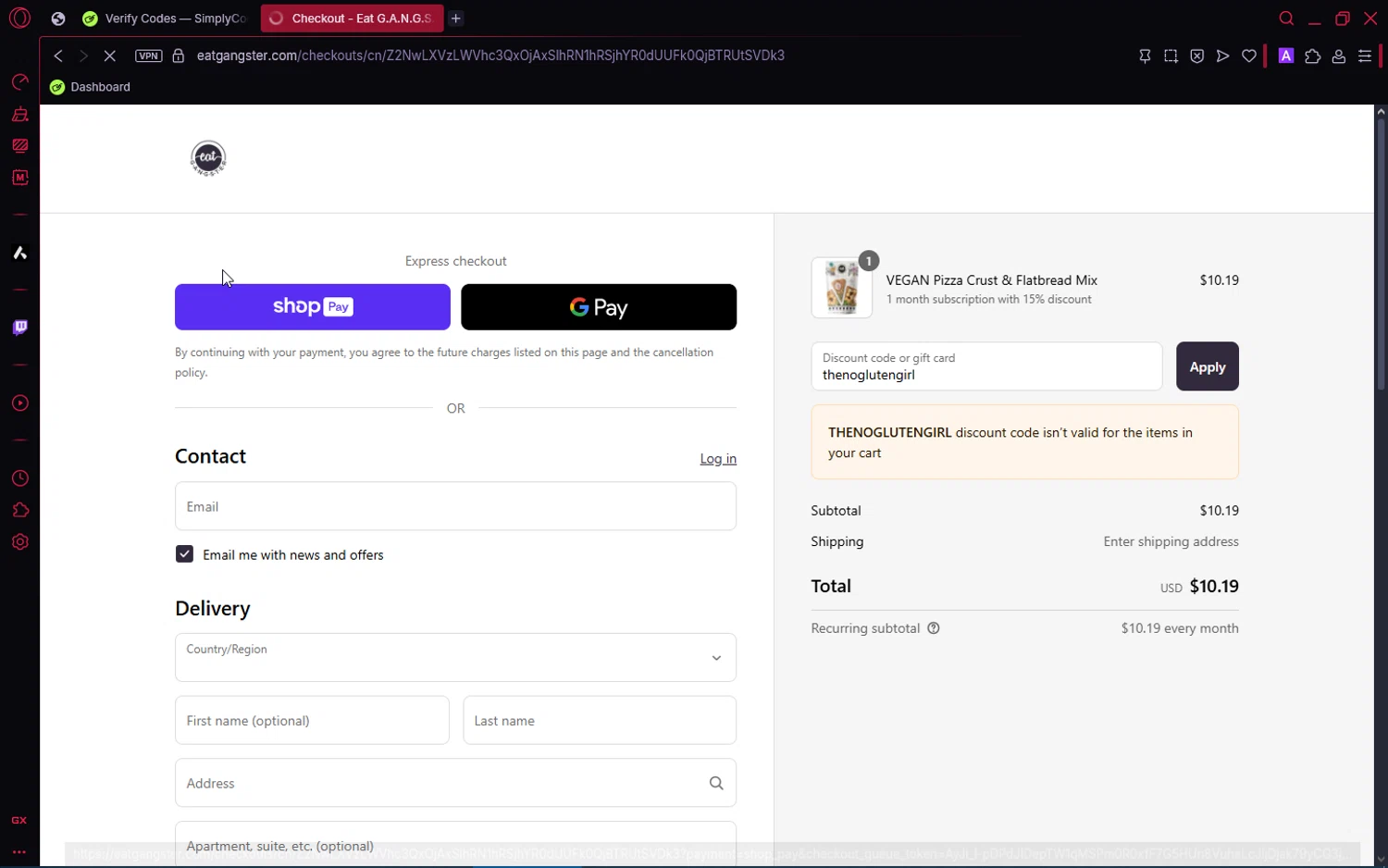Image resolution: width=1388 pixels, height=868 pixels.
Task: Click the Email input field
Action: [455, 506]
